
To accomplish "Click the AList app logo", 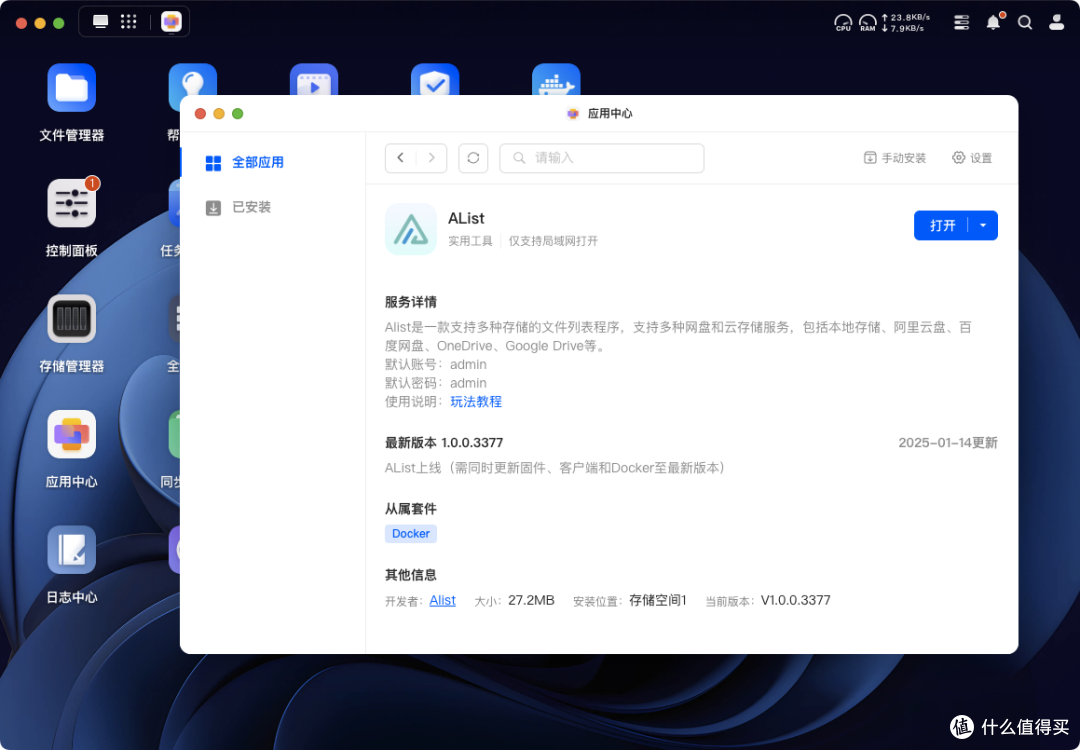I will click(411, 229).
